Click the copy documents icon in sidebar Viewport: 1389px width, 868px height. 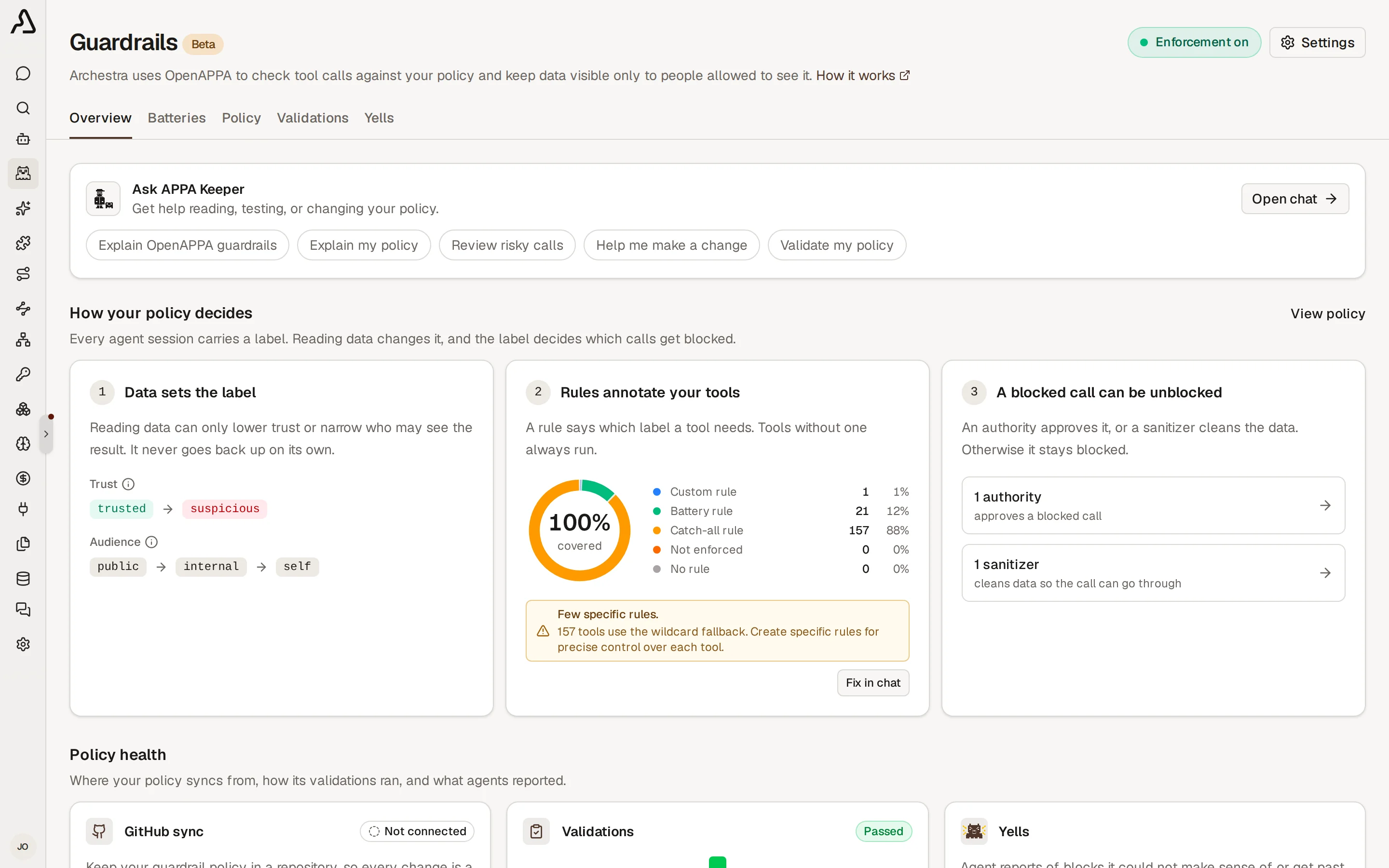(x=23, y=543)
